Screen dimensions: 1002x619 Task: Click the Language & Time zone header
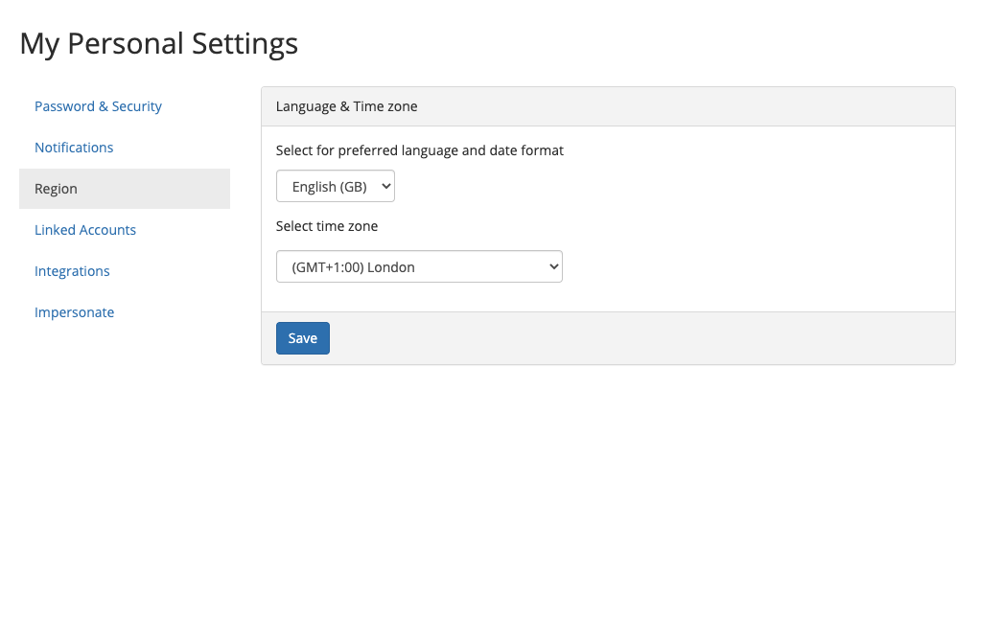pos(344,106)
